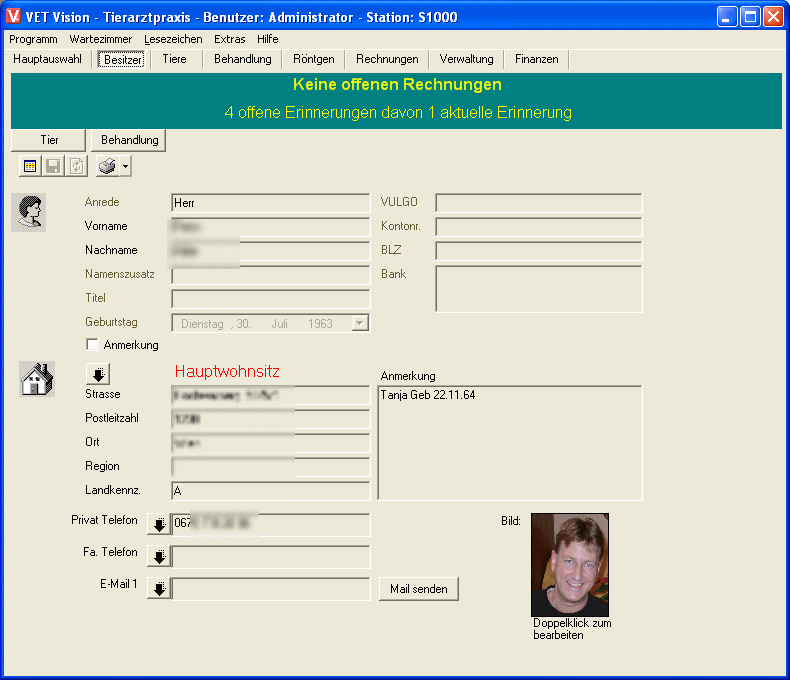This screenshot has height=680, width=790.
Task: Click the Tier button
Action: [49, 140]
